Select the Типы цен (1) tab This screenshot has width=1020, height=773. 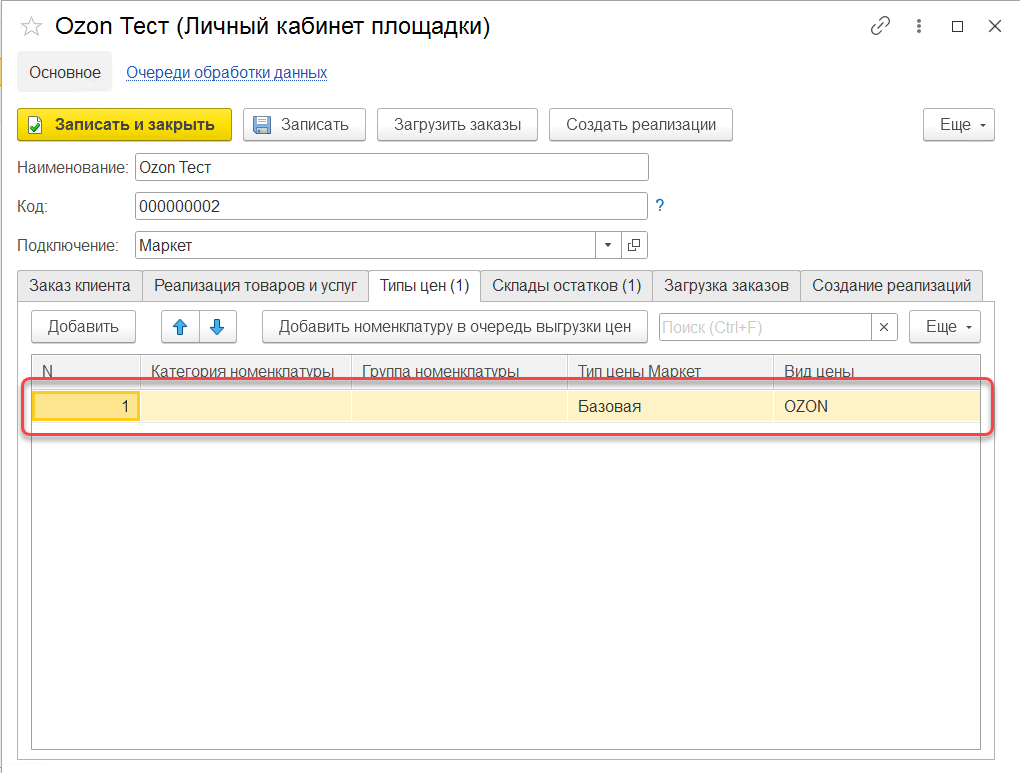(424, 286)
